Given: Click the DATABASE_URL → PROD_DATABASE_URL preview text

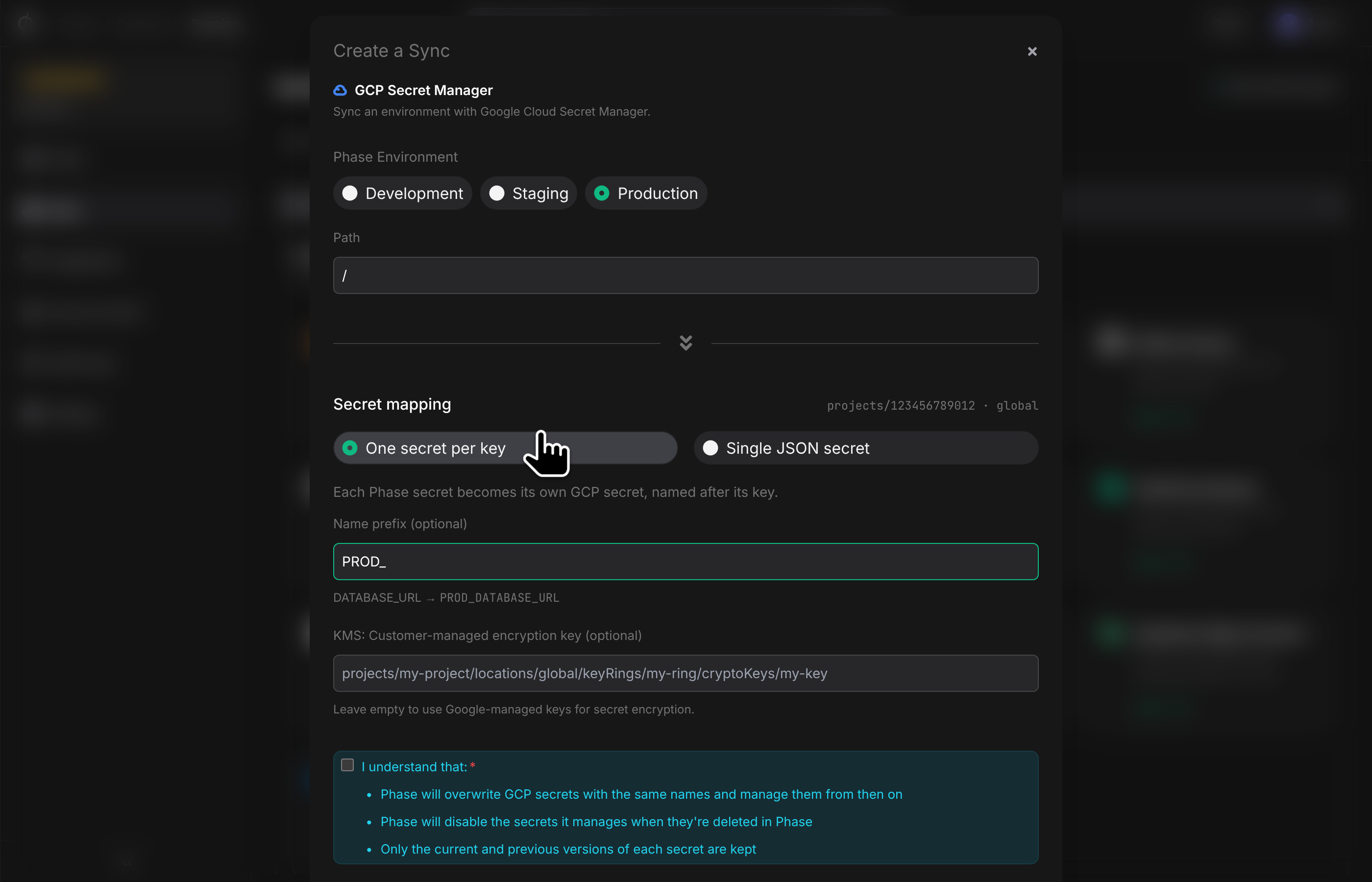Looking at the screenshot, I should click(x=446, y=597).
